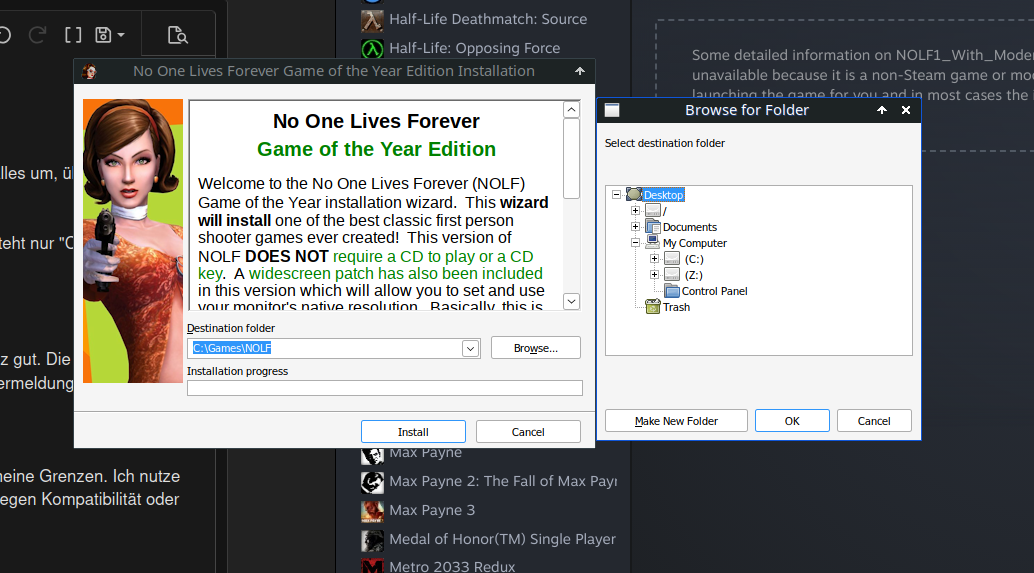Click the Metro 2033 Redux icon
1034x573 pixels.
pos(372,566)
